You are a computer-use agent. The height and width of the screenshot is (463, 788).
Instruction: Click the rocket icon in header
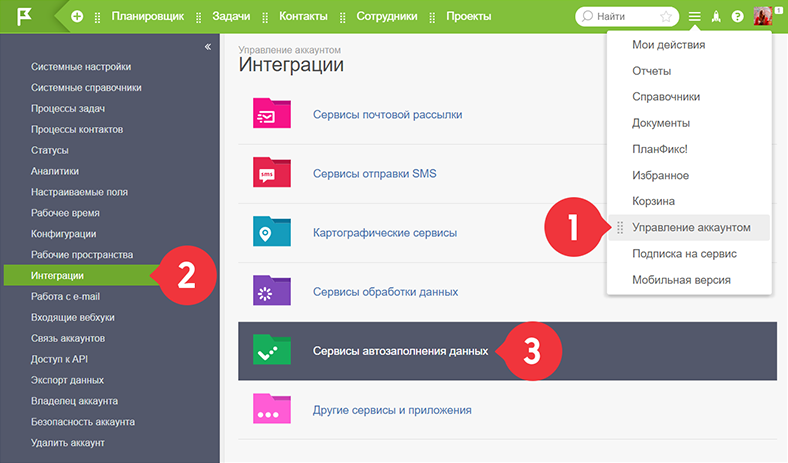(x=716, y=17)
